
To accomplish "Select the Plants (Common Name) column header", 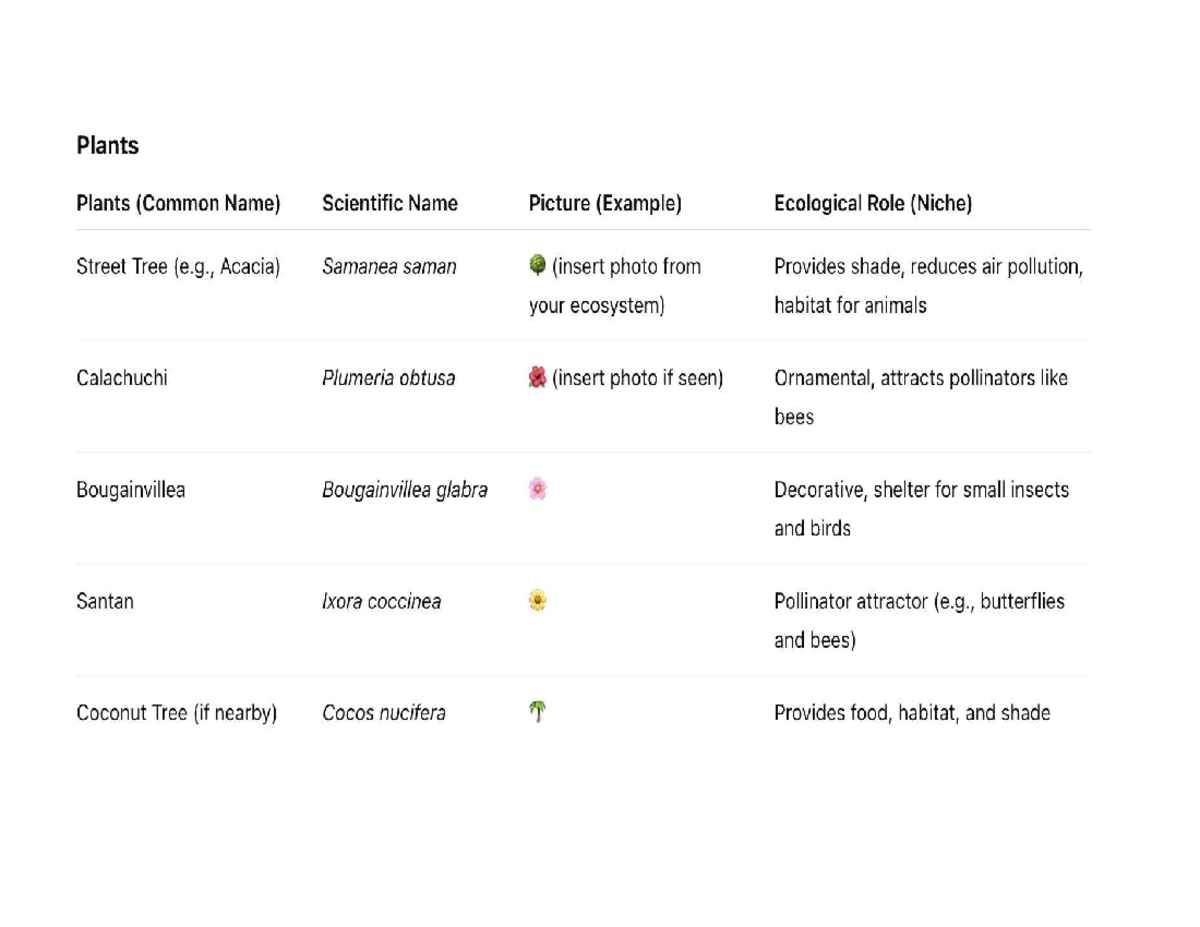I will click(178, 204).
